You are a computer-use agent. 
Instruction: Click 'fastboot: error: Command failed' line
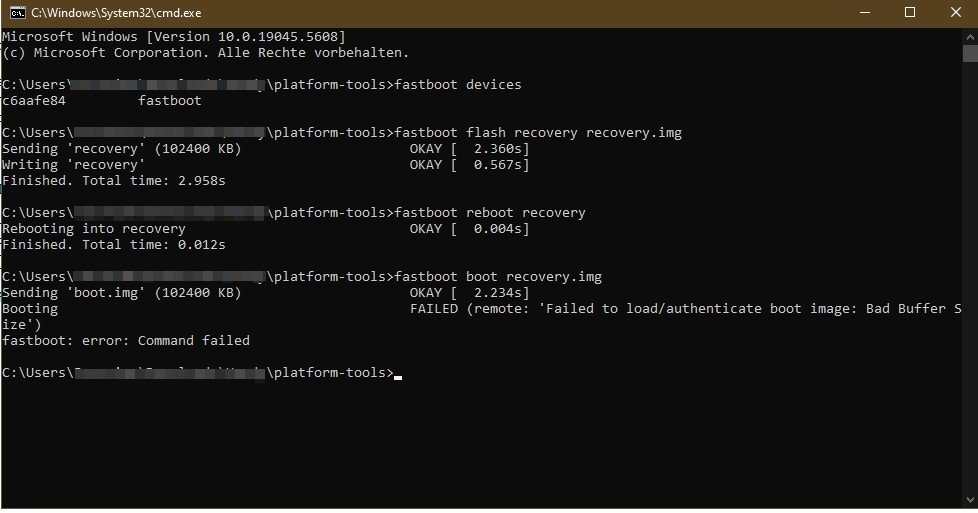[126, 340]
